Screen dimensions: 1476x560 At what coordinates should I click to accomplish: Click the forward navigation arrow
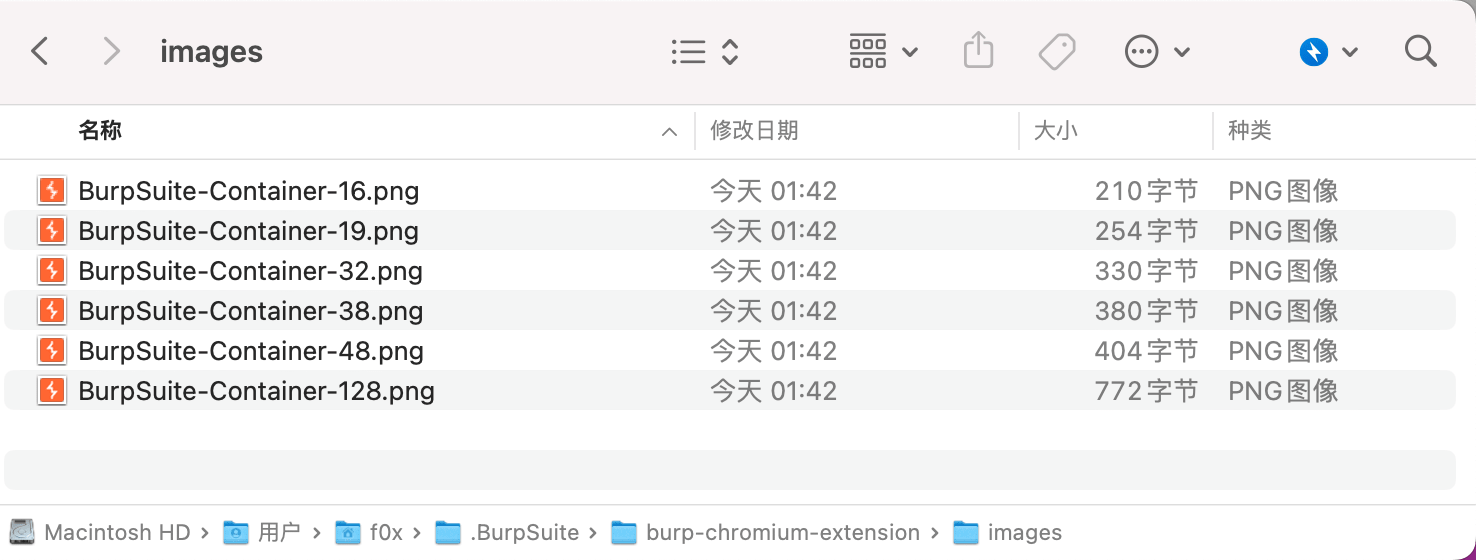pyautogui.click(x=111, y=51)
